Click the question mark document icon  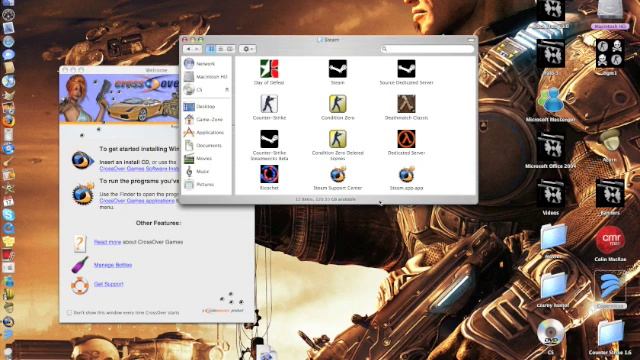pyautogui.click(x=80, y=243)
